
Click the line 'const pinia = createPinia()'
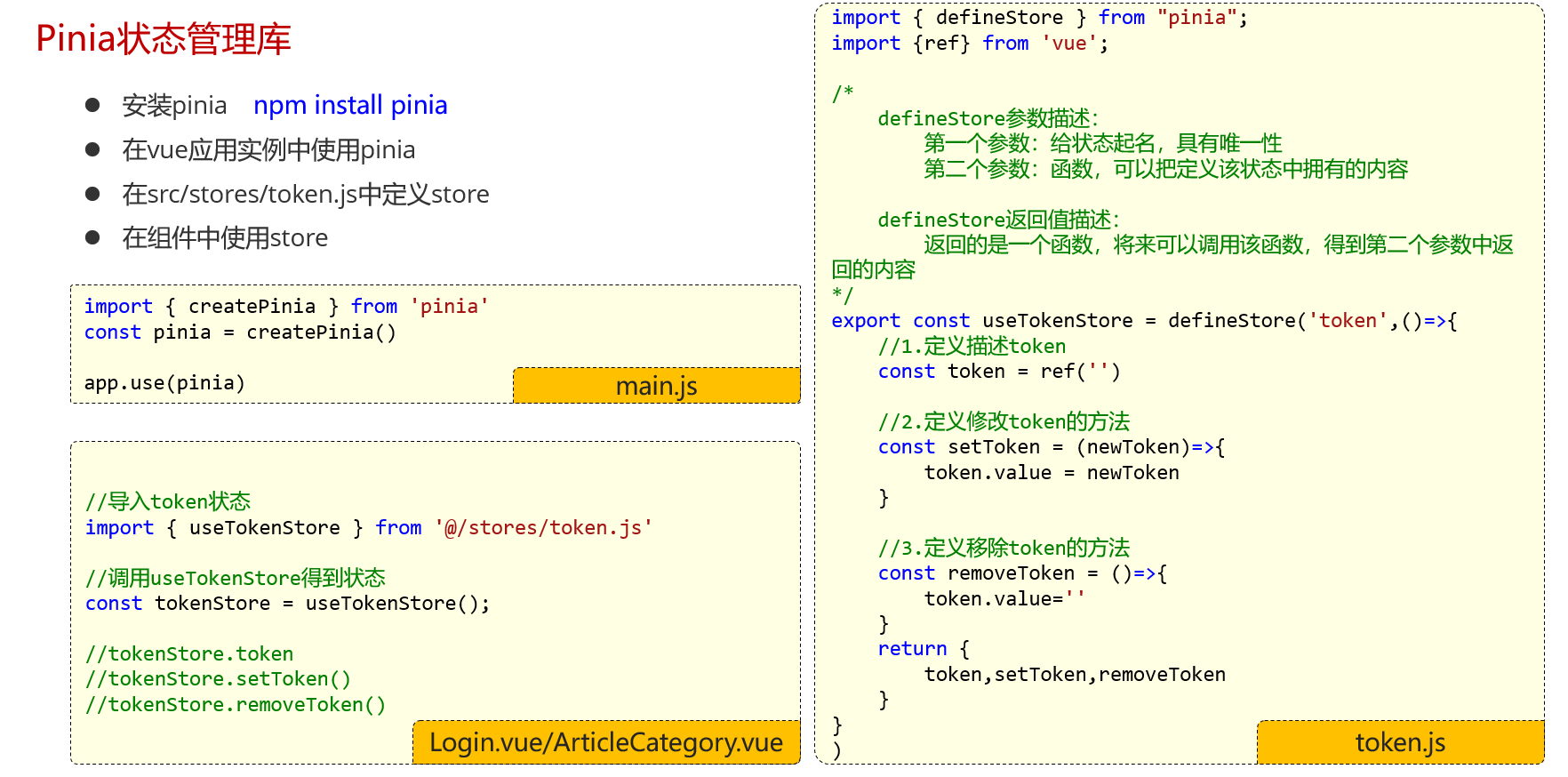coord(240,332)
